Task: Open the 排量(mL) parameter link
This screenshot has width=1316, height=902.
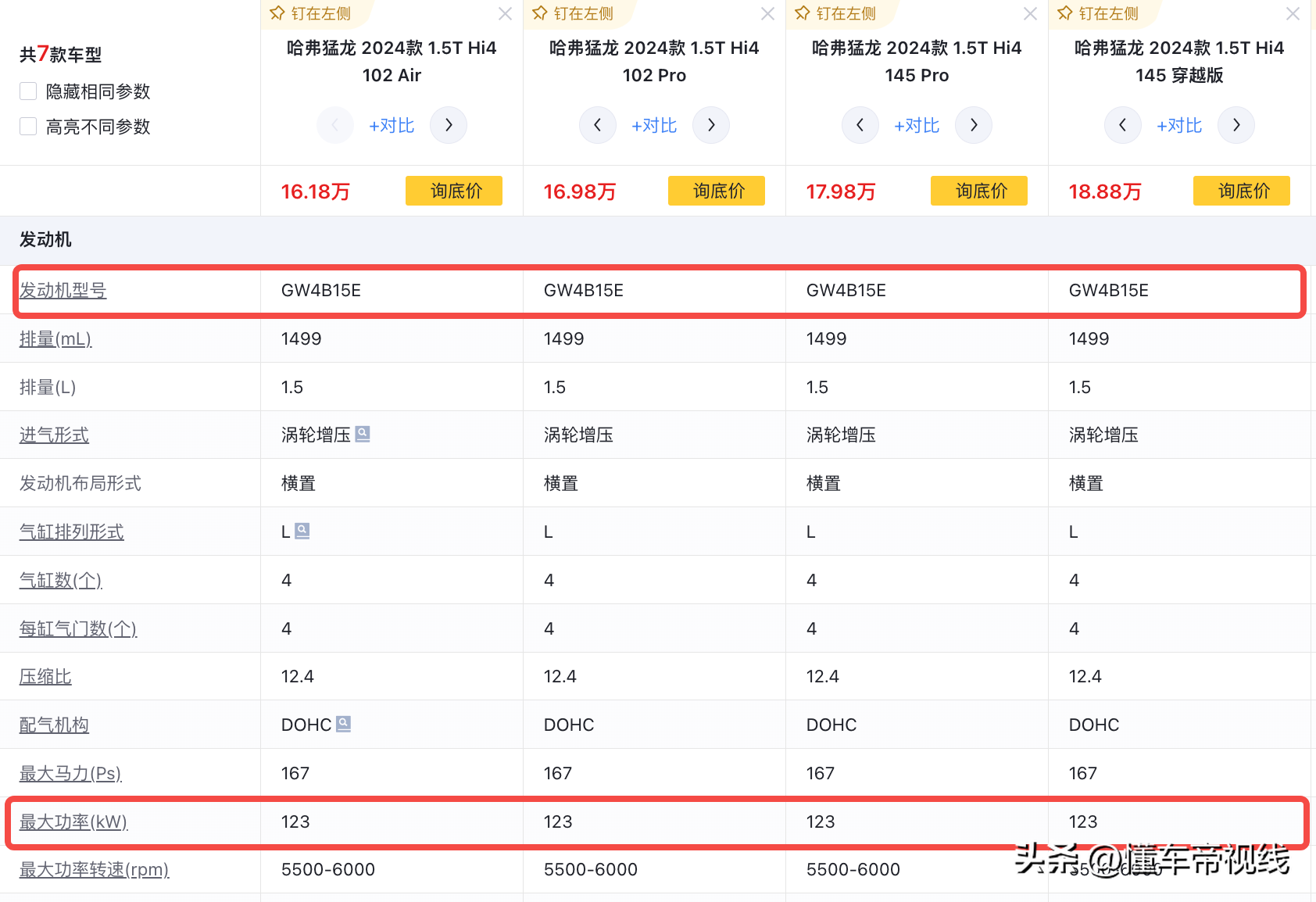Action: pos(55,339)
